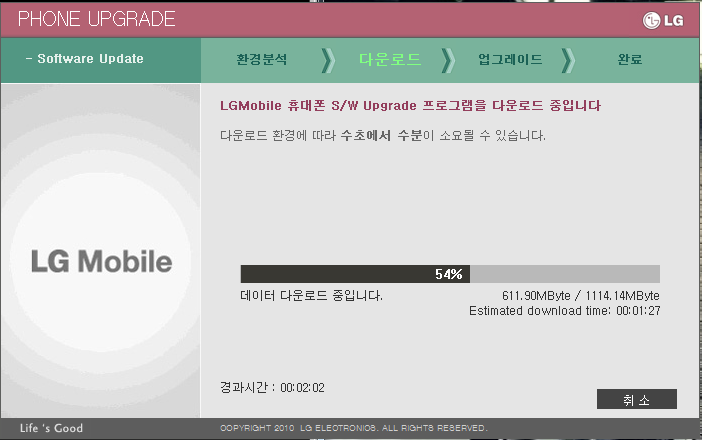
Task: Click the Estimated download time 00:01:27 text
Action: pos(565,311)
